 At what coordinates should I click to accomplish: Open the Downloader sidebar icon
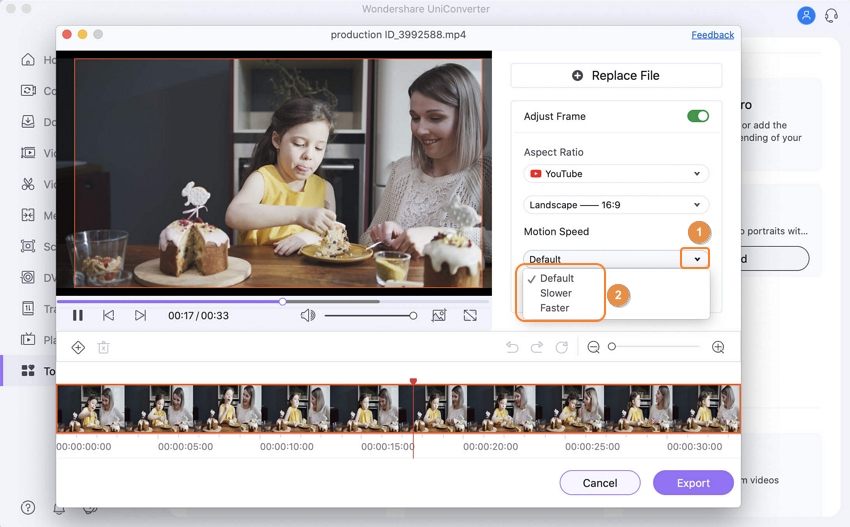(x=28, y=121)
